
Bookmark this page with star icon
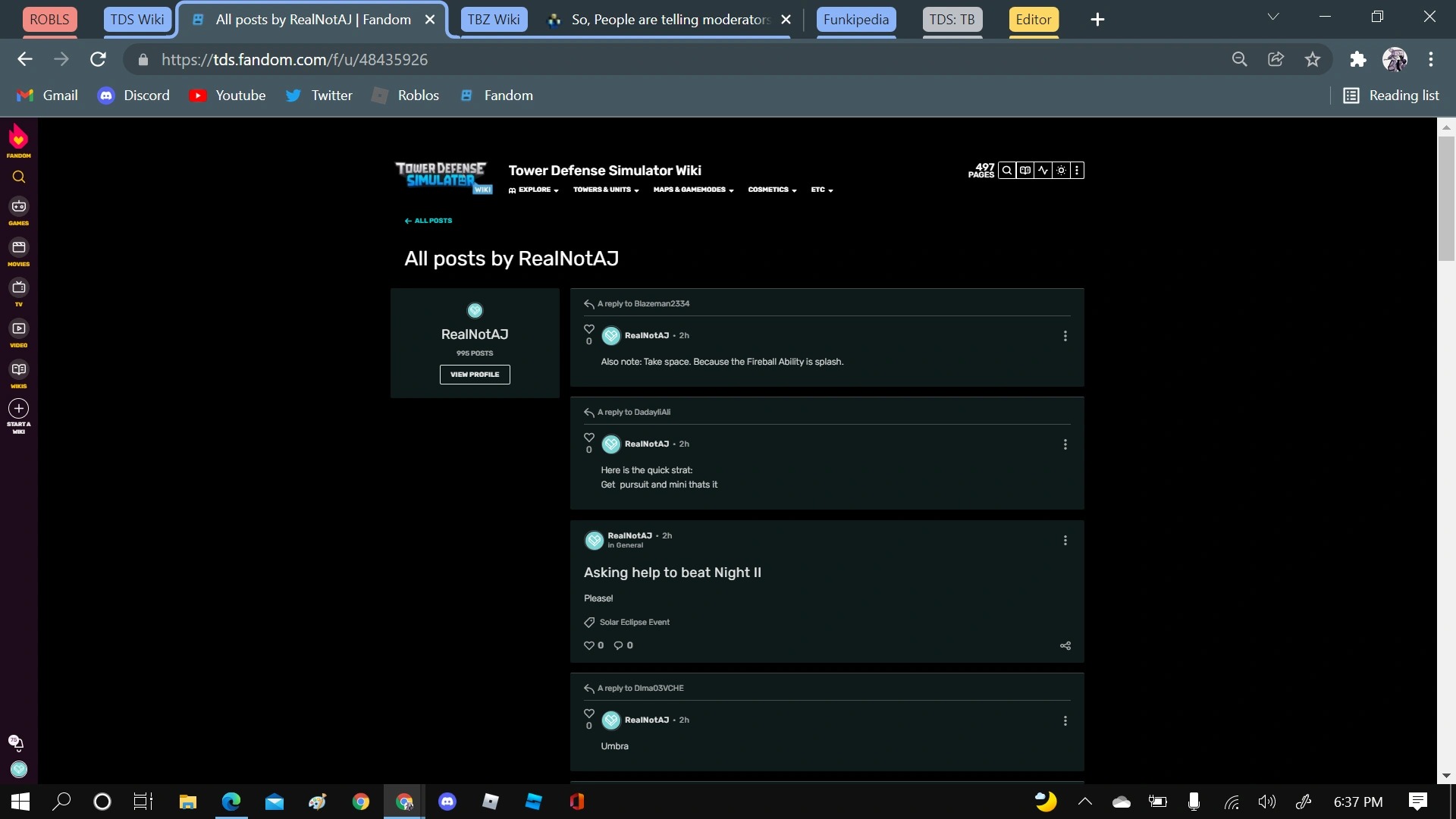tap(1313, 59)
